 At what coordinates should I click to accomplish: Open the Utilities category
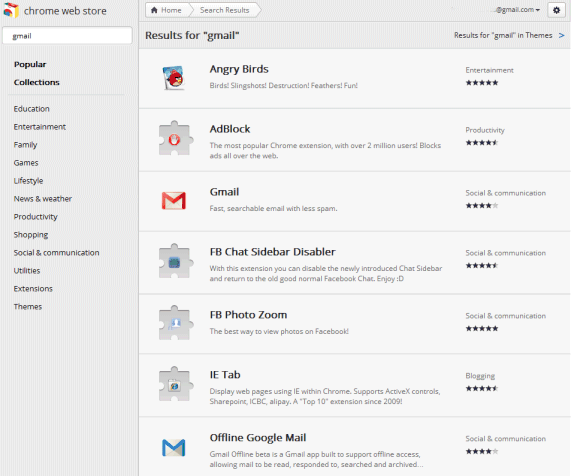coord(27,271)
